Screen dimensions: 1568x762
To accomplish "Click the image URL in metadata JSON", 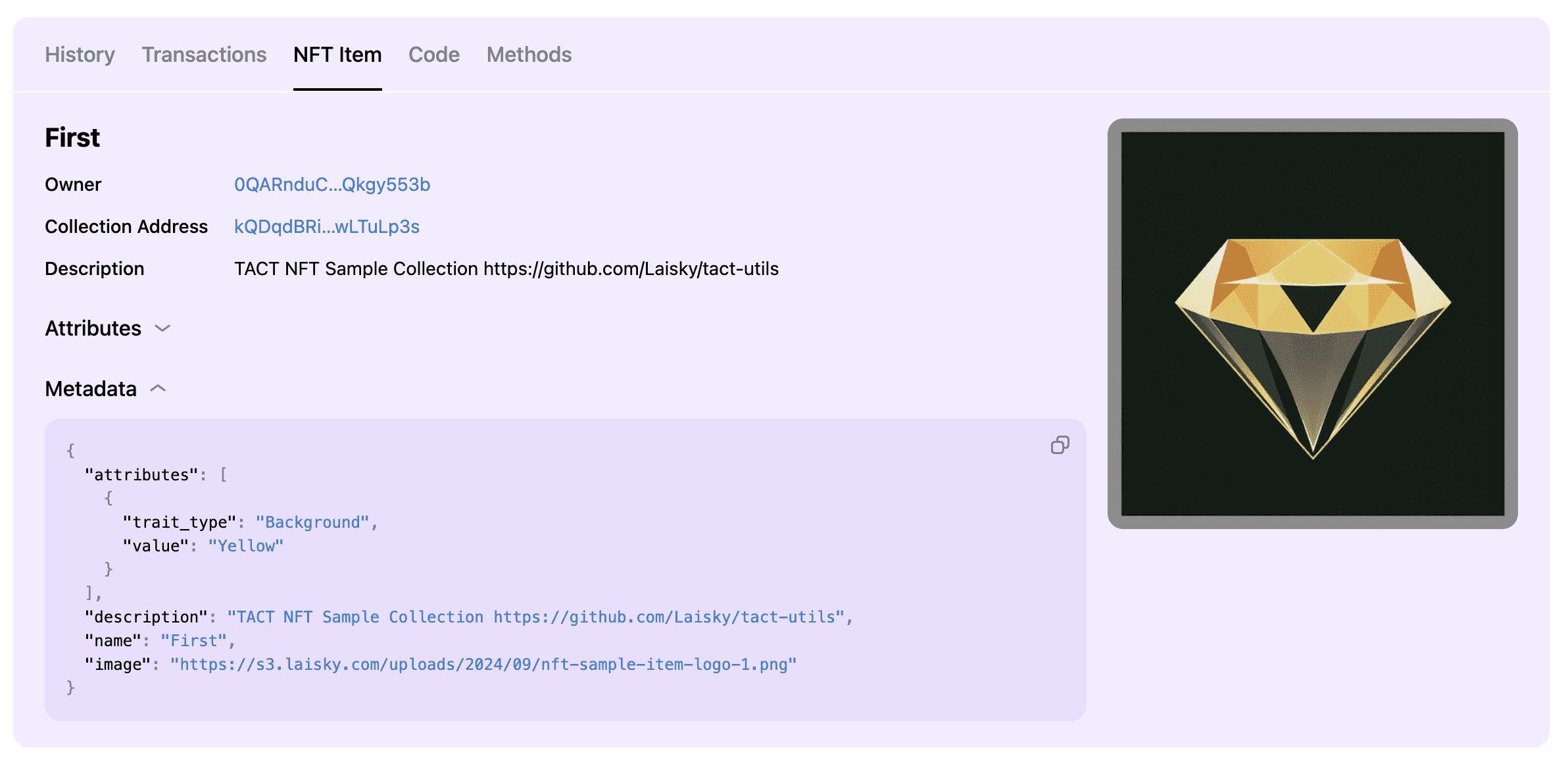I will [x=483, y=665].
